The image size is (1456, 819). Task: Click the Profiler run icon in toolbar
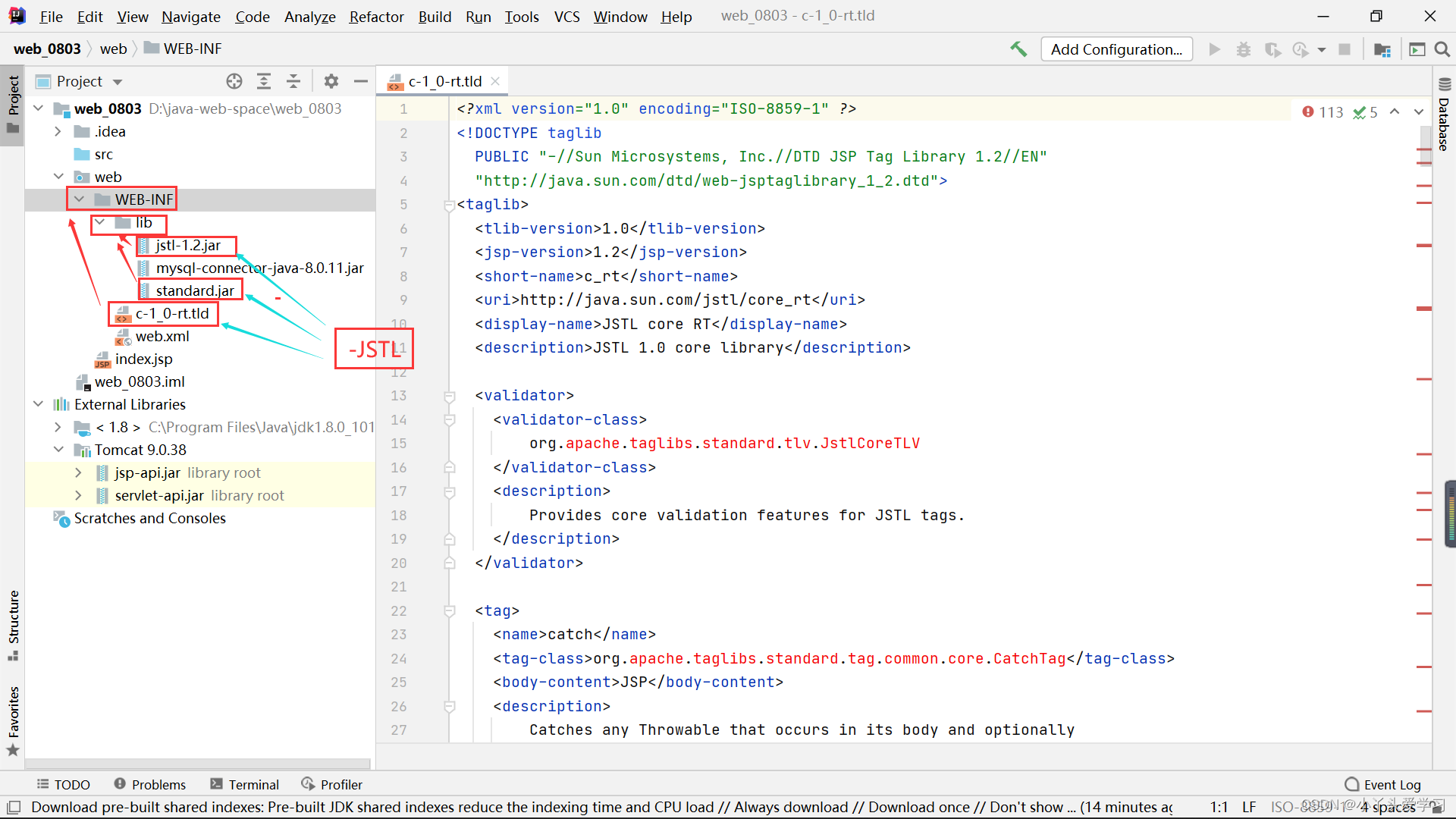[1301, 49]
